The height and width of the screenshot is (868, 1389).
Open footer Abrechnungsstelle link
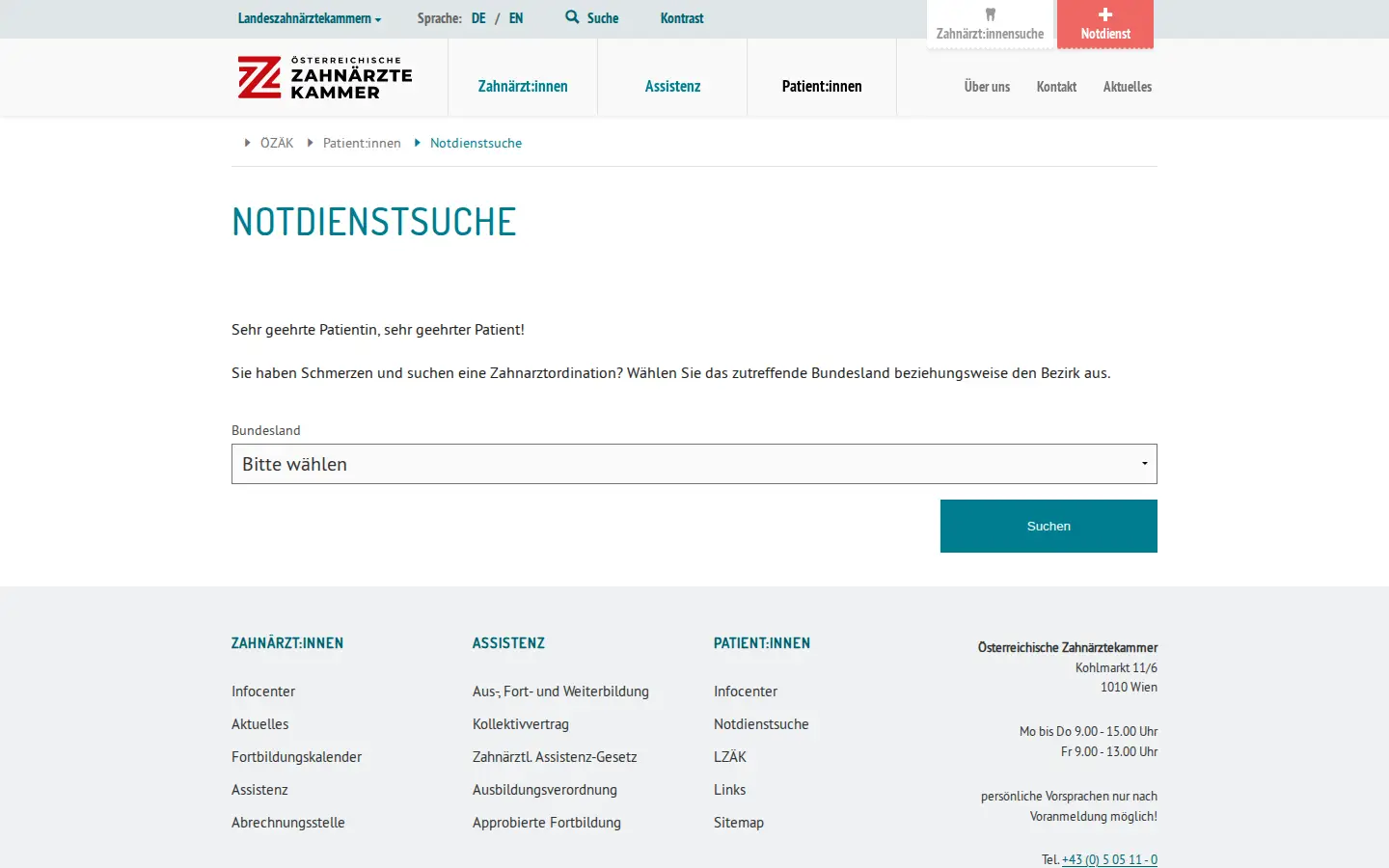[x=287, y=823]
